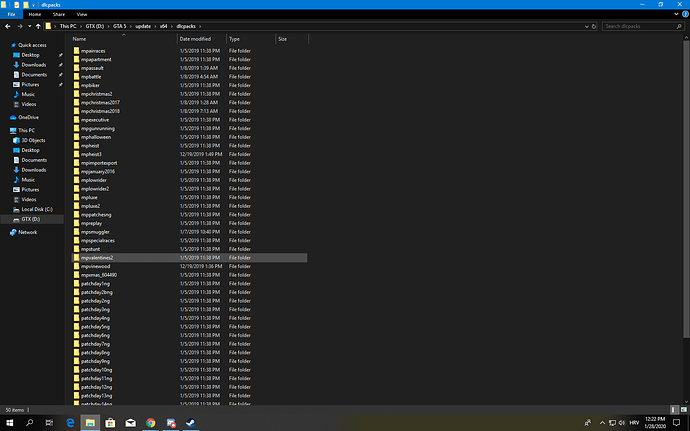690x431 pixels.
Task: Expand the ribbon with the chevron
Action: click(676, 15)
